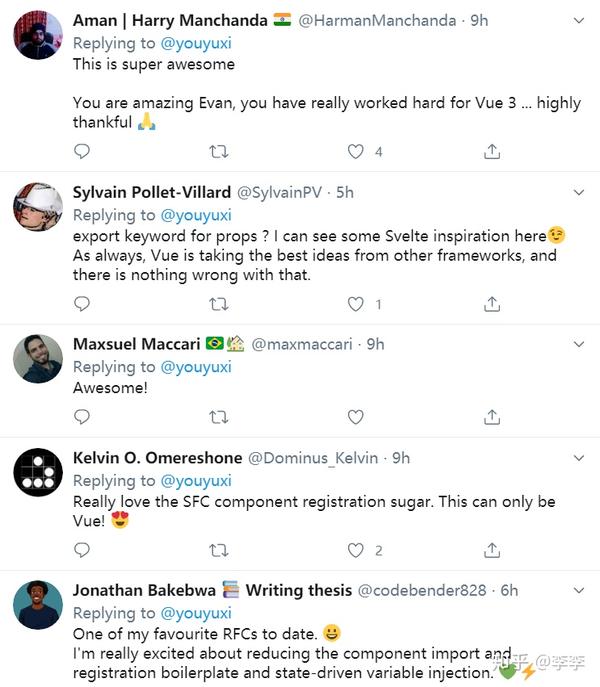Open @youyuxi link in Maxsuel's reply
Viewport: 600px width, 687px height.
[195, 366]
